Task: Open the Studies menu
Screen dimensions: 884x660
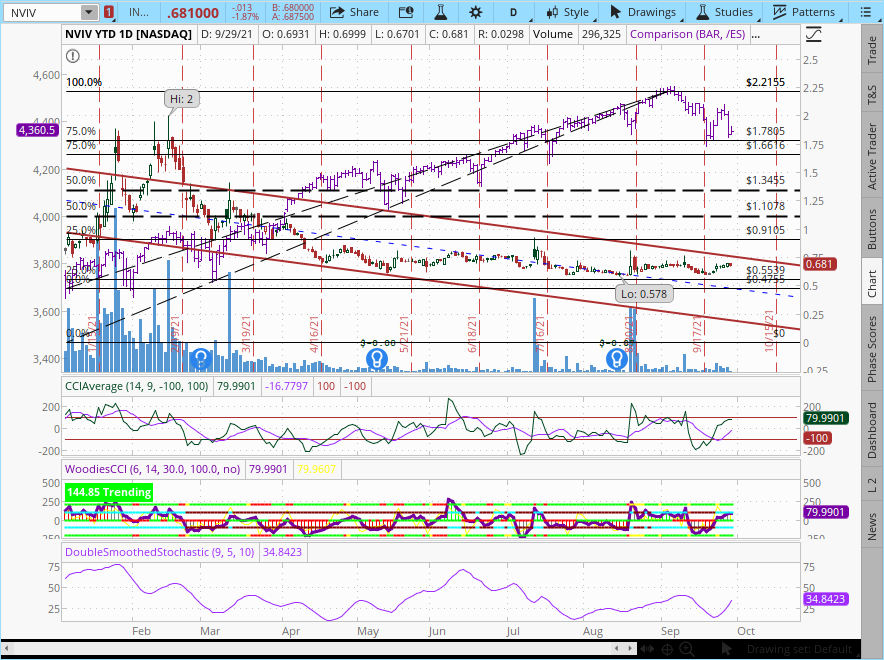Action: pyautogui.click(x=724, y=12)
